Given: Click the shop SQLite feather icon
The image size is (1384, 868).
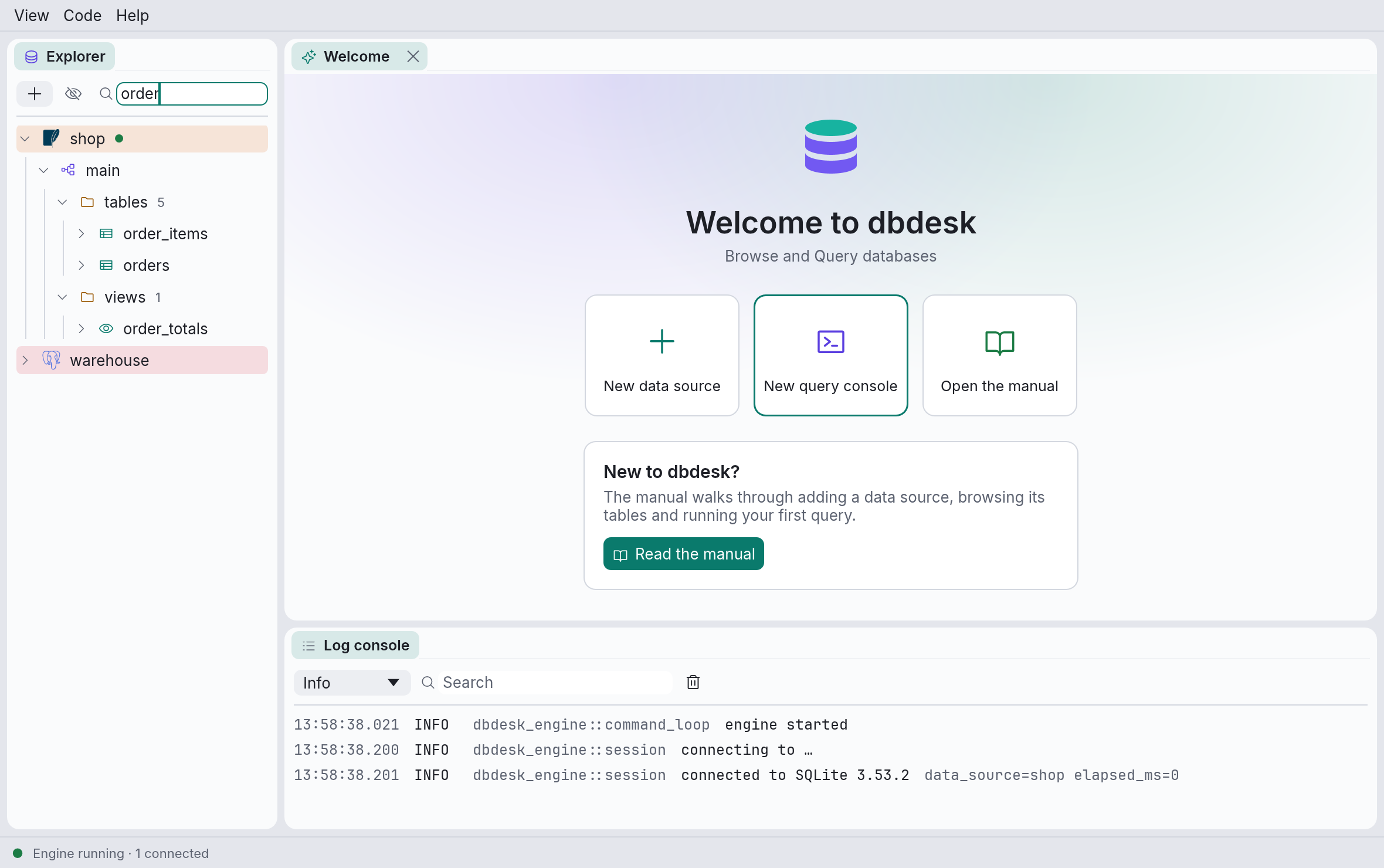Looking at the screenshot, I should coord(51,138).
